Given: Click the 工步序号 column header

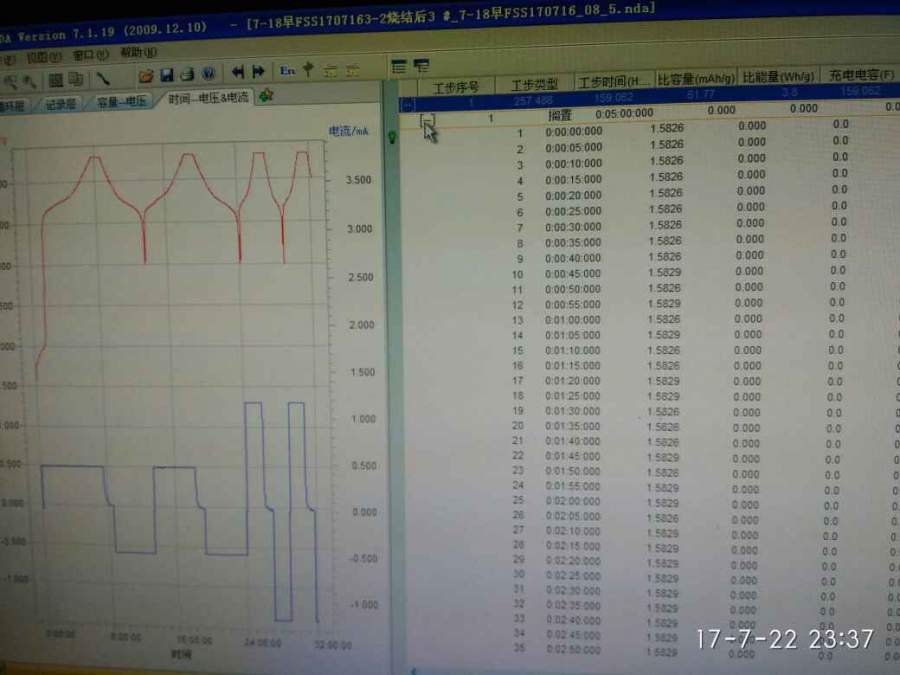Looking at the screenshot, I should tap(456, 87).
